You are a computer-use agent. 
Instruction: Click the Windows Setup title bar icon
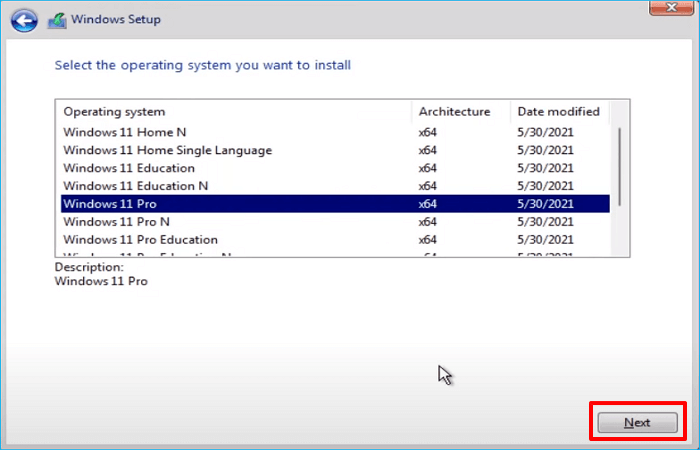tap(57, 20)
